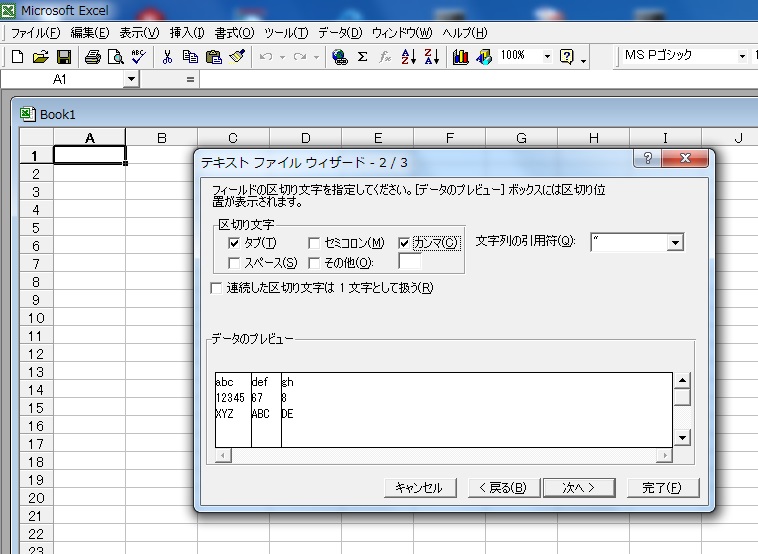Open the 文字列の引用符 dropdown

click(675, 242)
